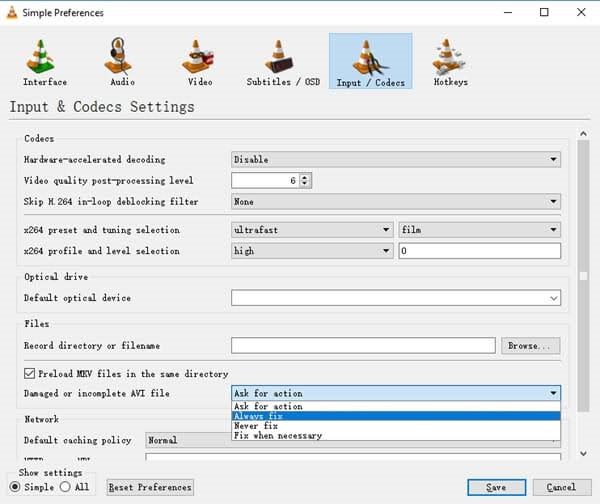Click the Record directory or filename field
Viewport: 600px width, 504px height.
tap(363, 346)
